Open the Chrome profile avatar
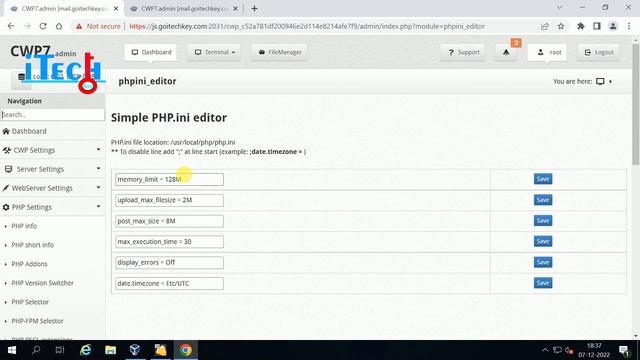 613,26
